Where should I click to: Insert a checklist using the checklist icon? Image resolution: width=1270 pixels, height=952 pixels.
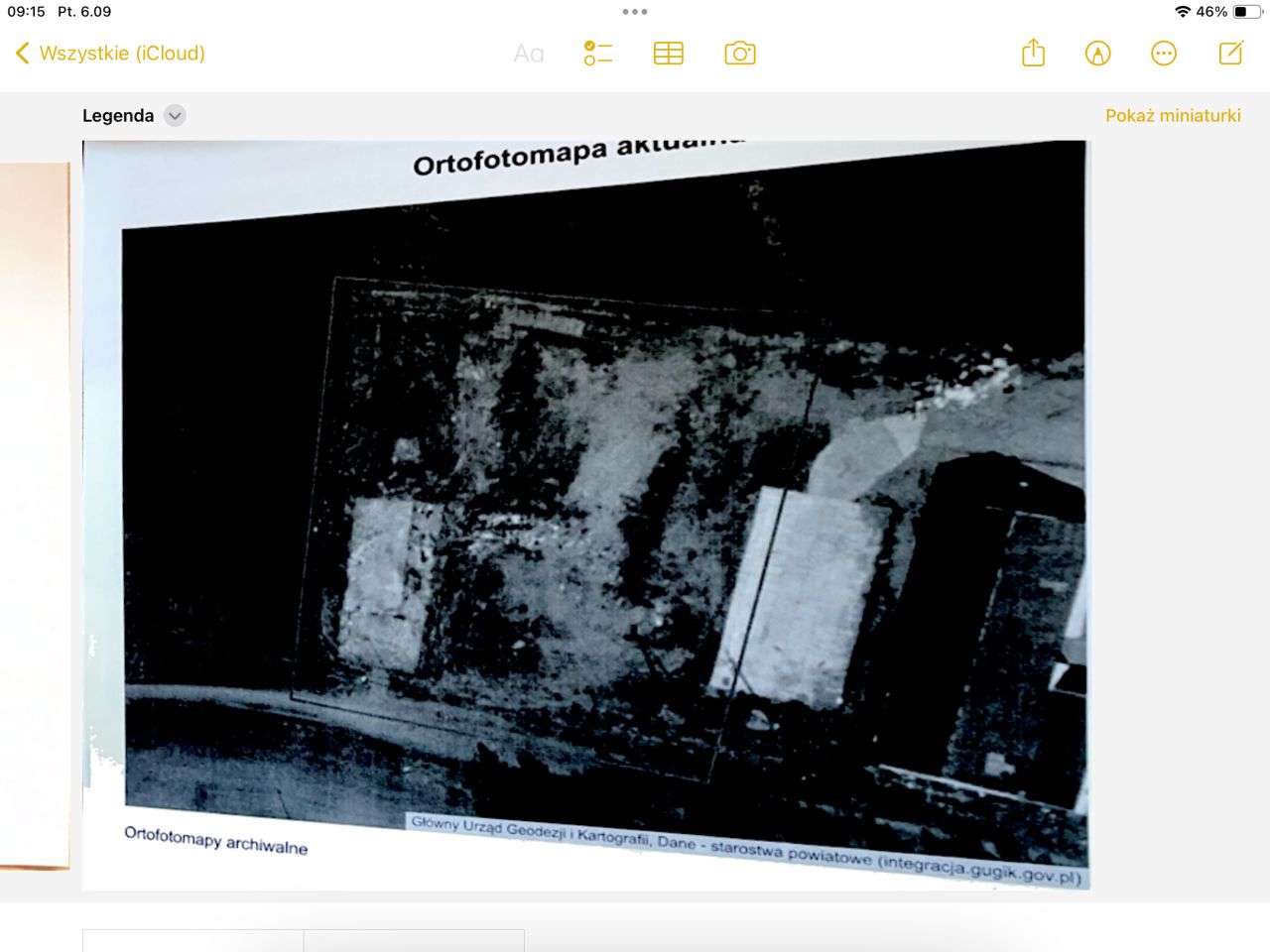point(598,54)
